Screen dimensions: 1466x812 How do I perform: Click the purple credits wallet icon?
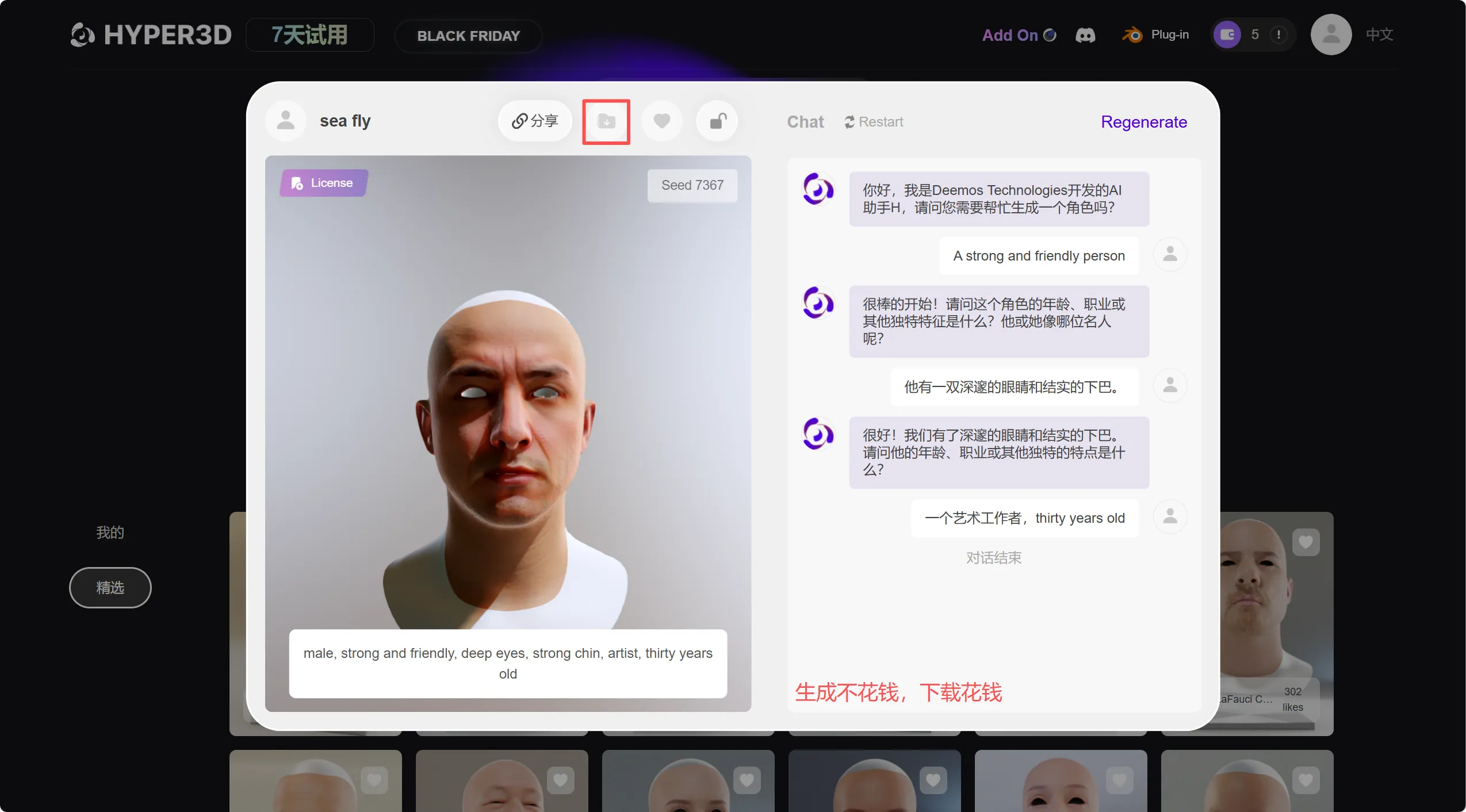[x=1227, y=35]
